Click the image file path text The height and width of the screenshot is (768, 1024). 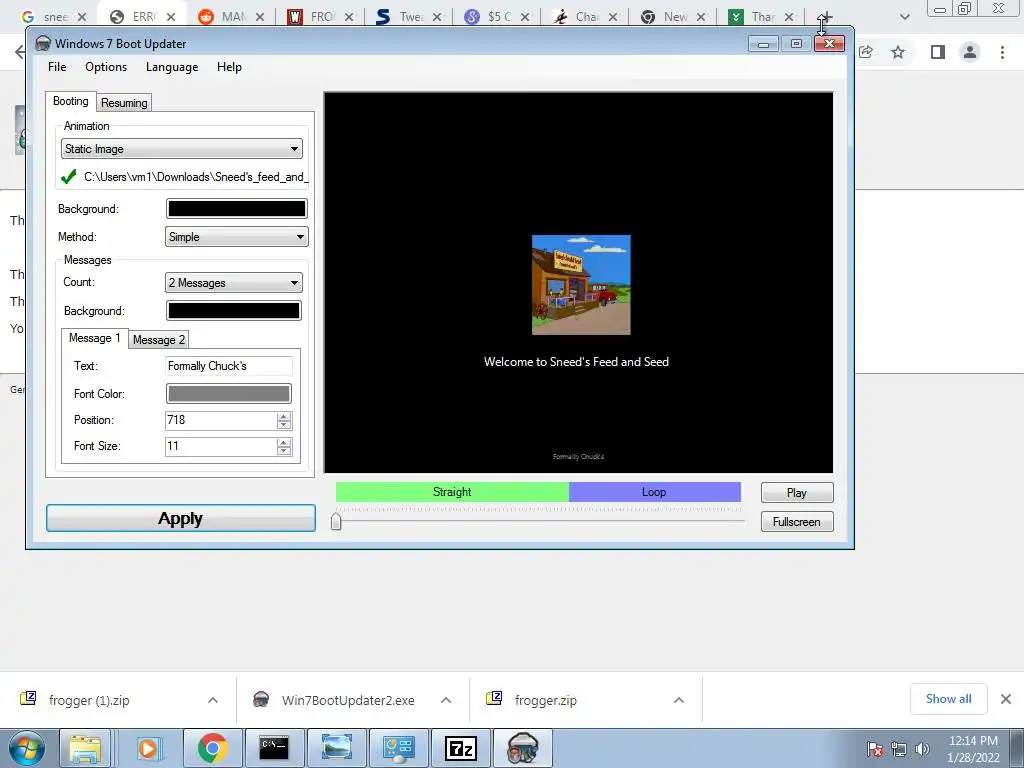coord(196,177)
